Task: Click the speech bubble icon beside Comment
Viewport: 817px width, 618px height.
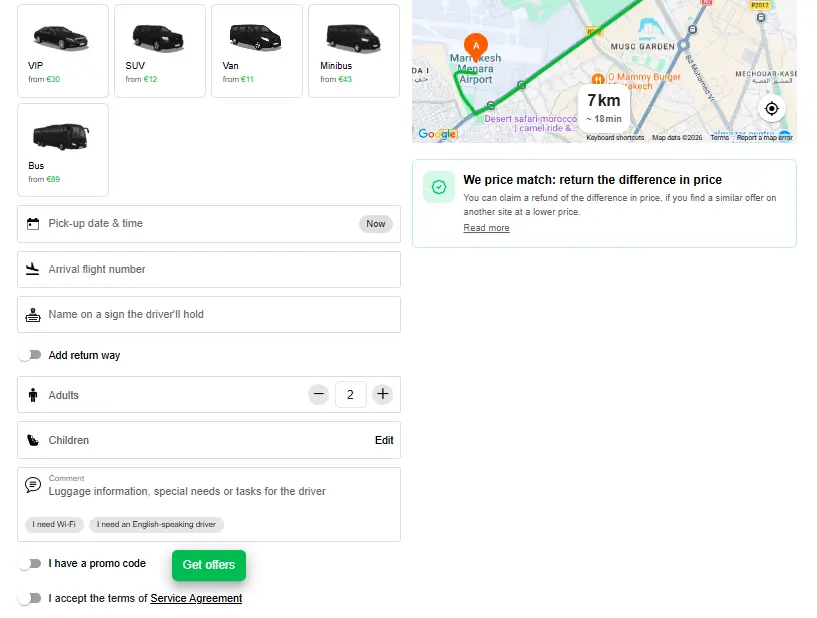Action: pyautogui.click(x=31, y=485)
